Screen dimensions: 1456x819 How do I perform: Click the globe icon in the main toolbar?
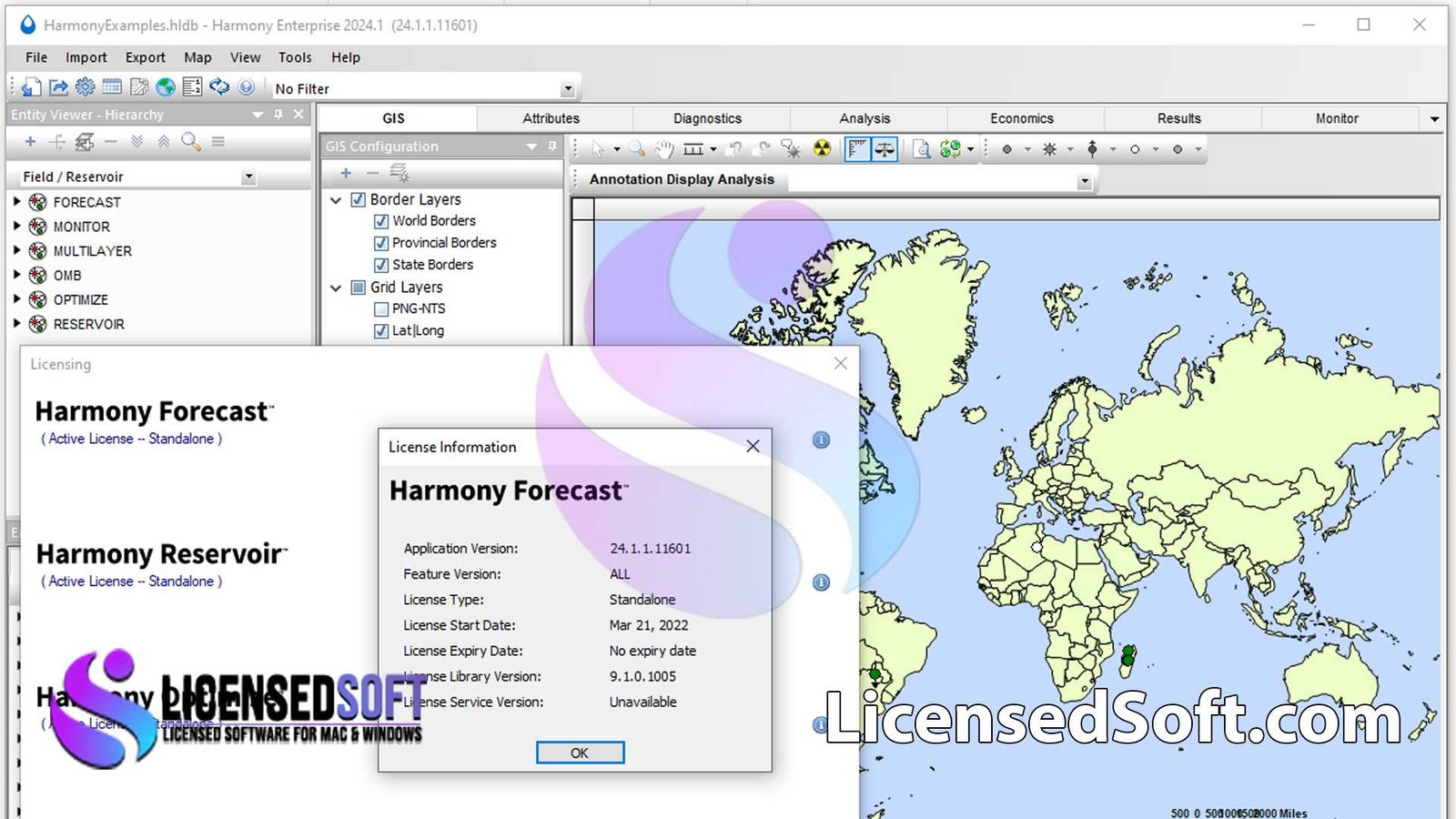pyautogui.click(x=166, y=87)
